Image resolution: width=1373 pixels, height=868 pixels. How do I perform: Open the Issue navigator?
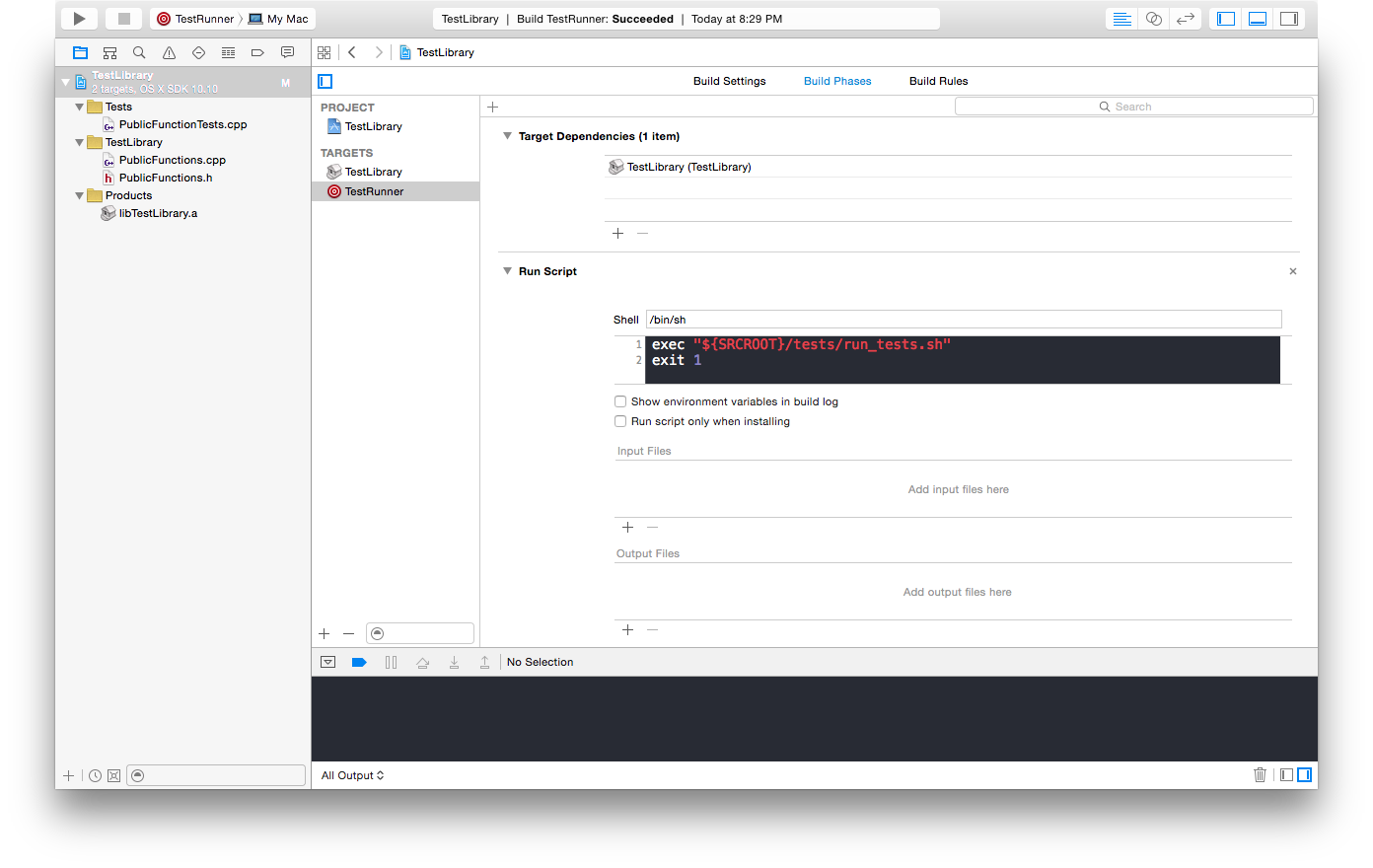point(169,52)
